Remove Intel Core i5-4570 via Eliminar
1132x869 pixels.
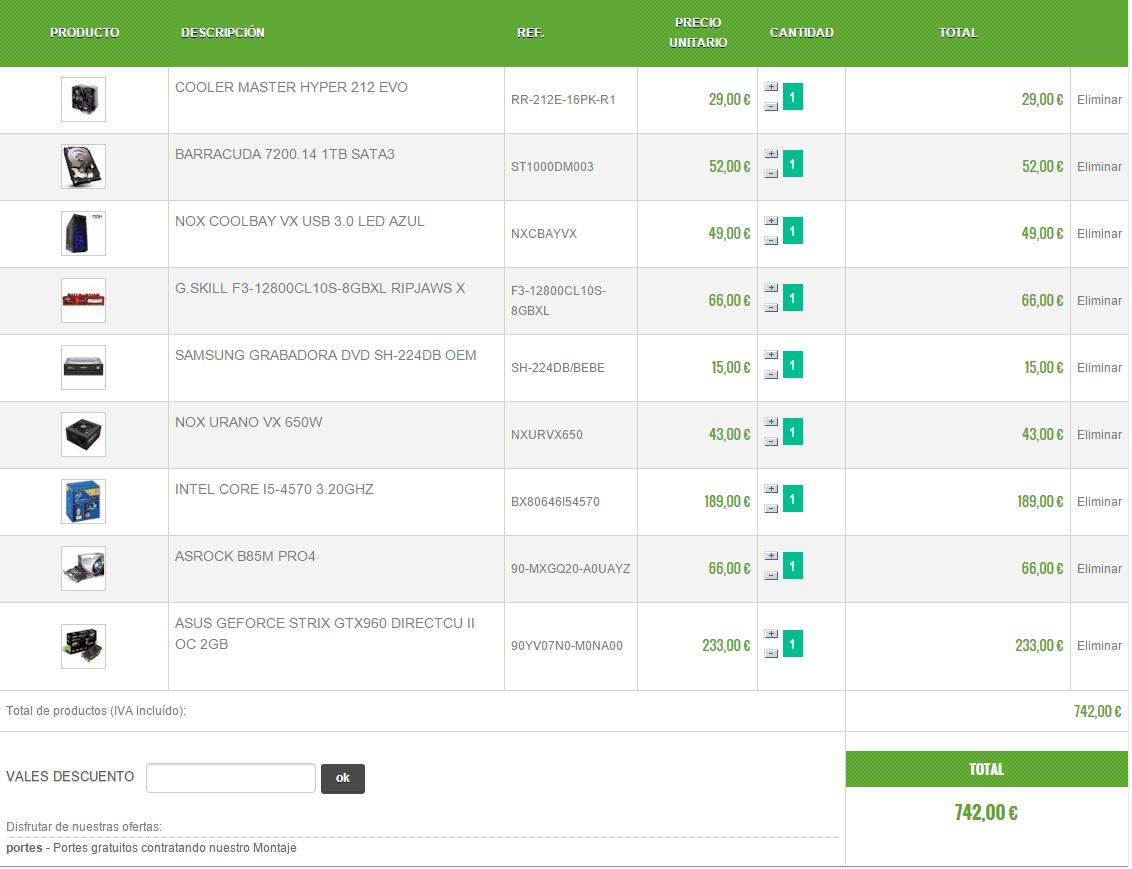1099,502
